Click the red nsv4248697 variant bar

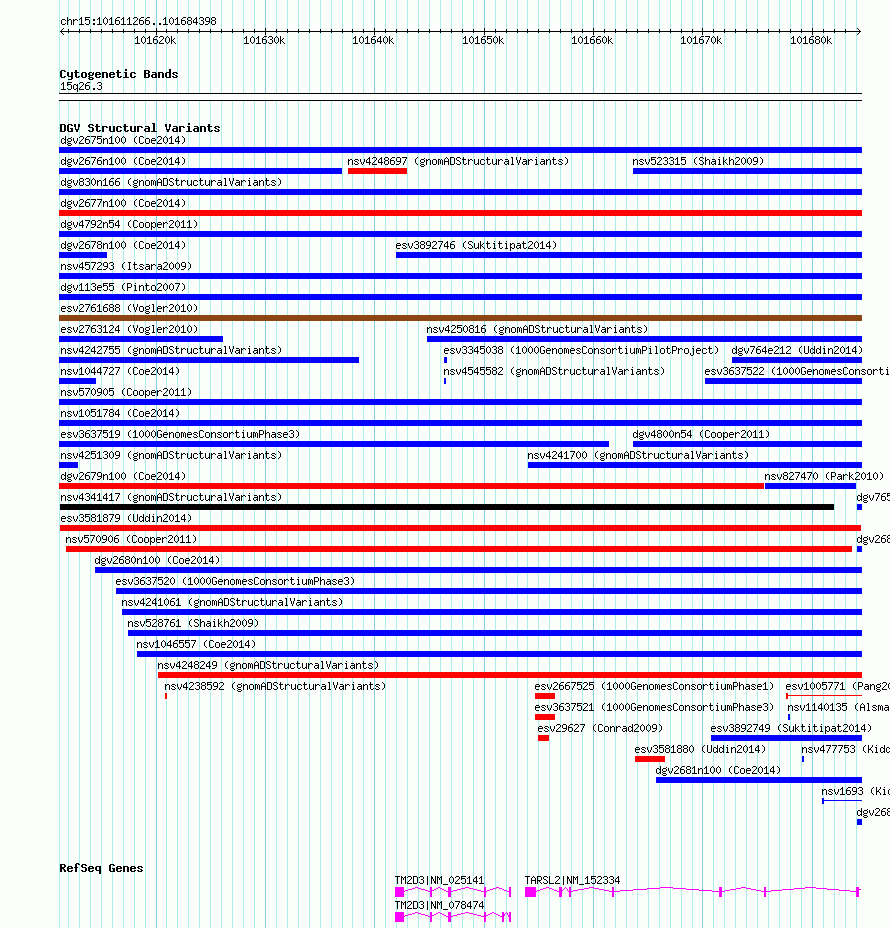tap(378, 171)
